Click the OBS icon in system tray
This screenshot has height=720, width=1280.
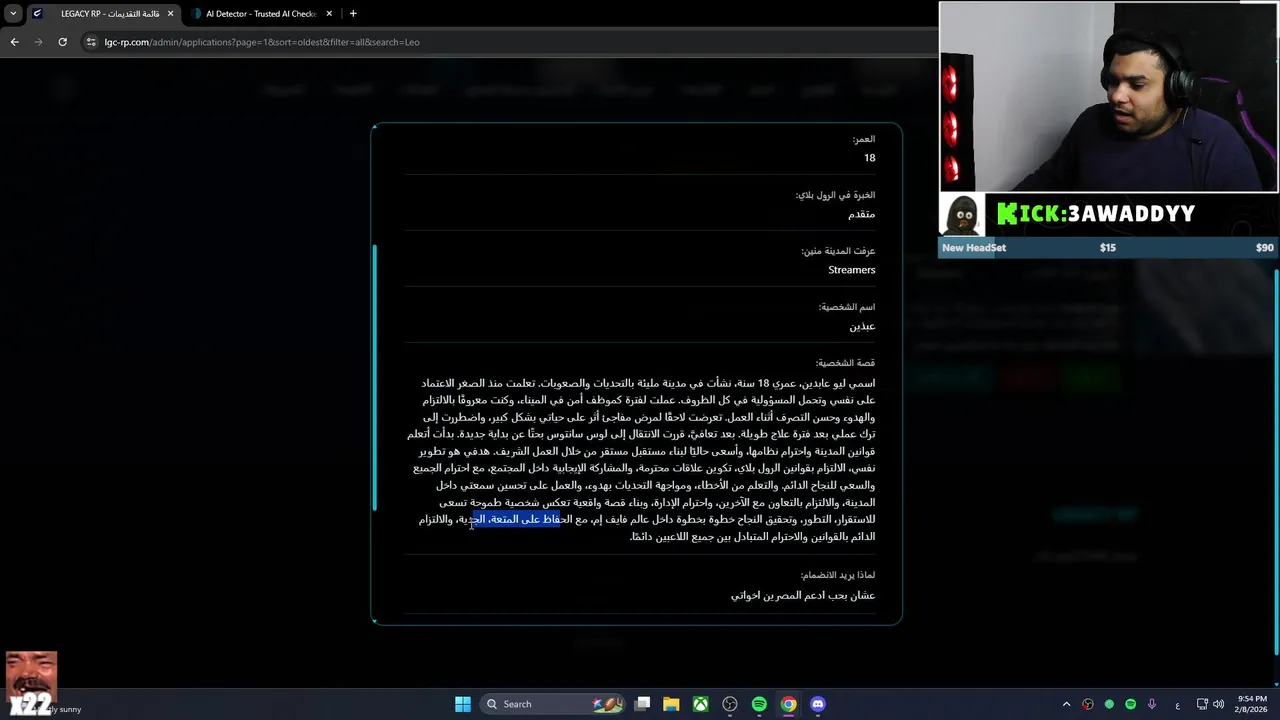tap(1088, 704)
